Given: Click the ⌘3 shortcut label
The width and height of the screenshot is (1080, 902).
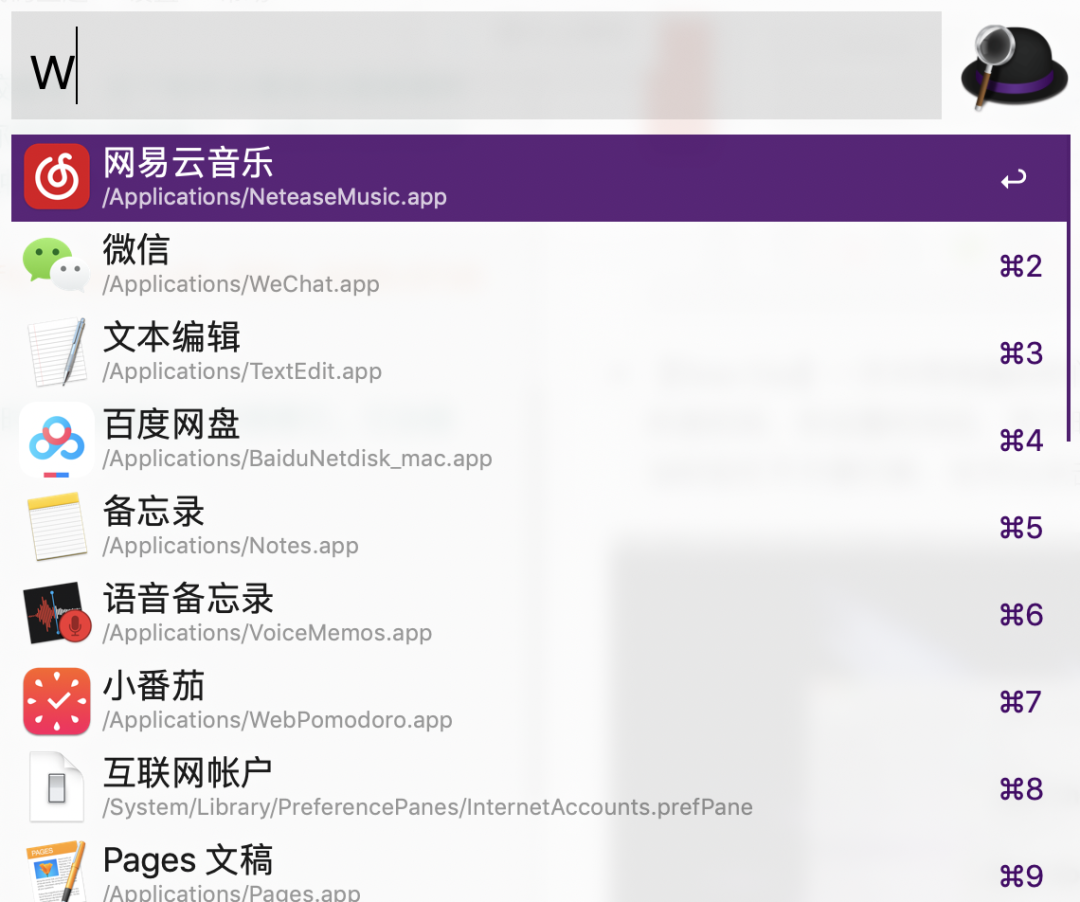Looking at the screenshot, I should click(x=1021, y=354).
